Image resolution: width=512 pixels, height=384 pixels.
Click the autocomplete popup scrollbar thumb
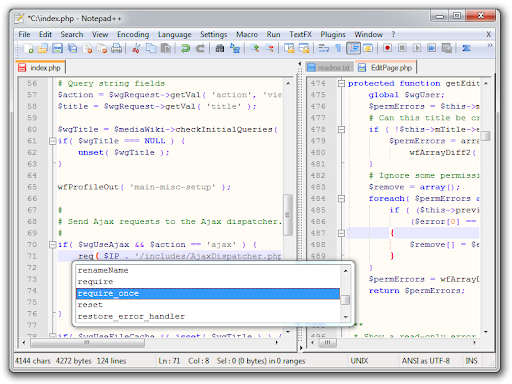pos(345,300)
